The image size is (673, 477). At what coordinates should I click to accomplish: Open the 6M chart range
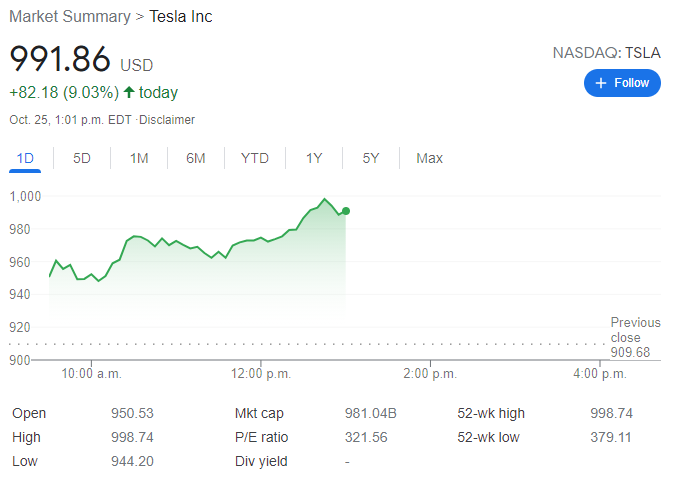pos(195,158)
